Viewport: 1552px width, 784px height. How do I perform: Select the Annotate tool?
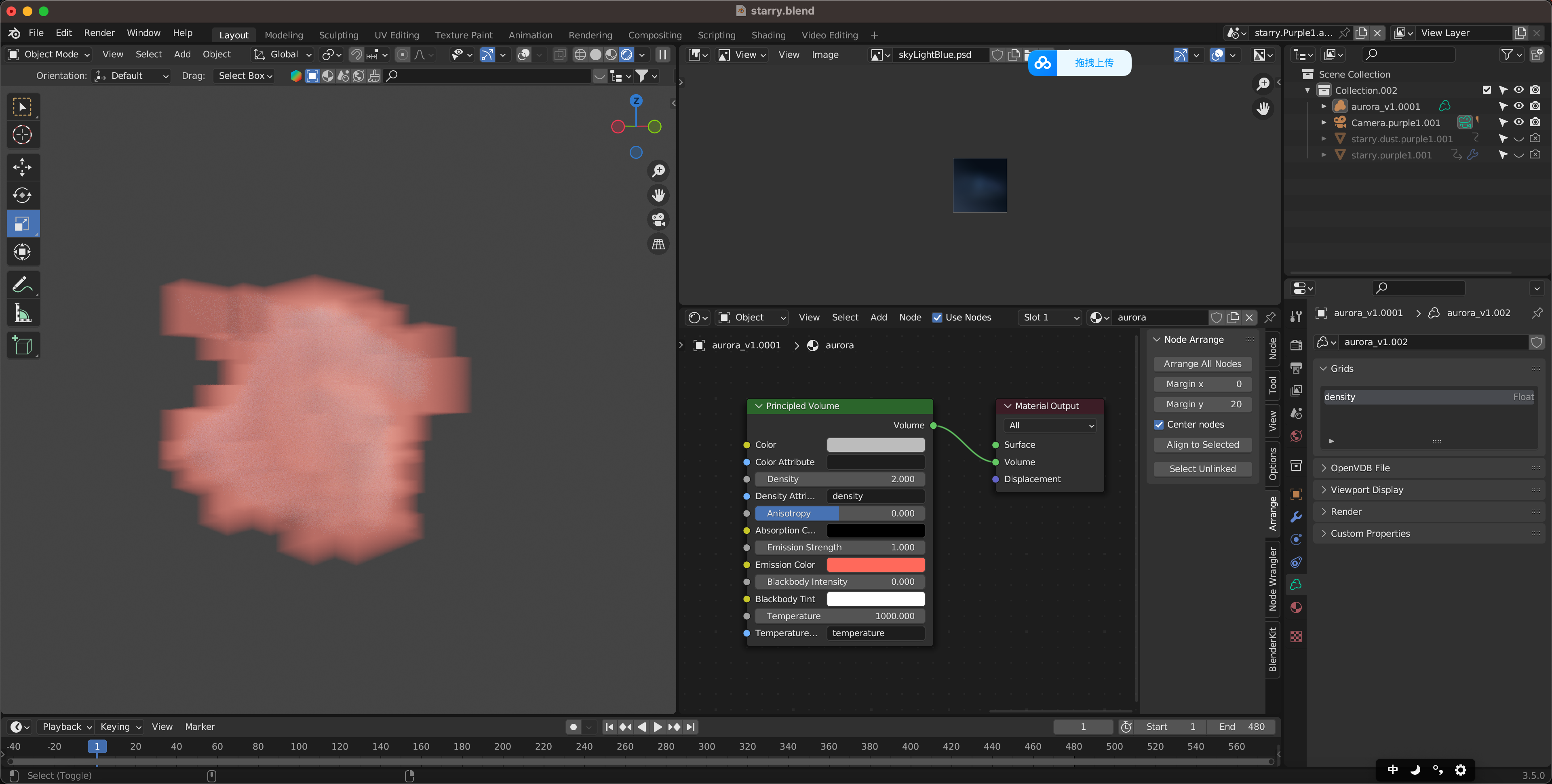[22, 285]
